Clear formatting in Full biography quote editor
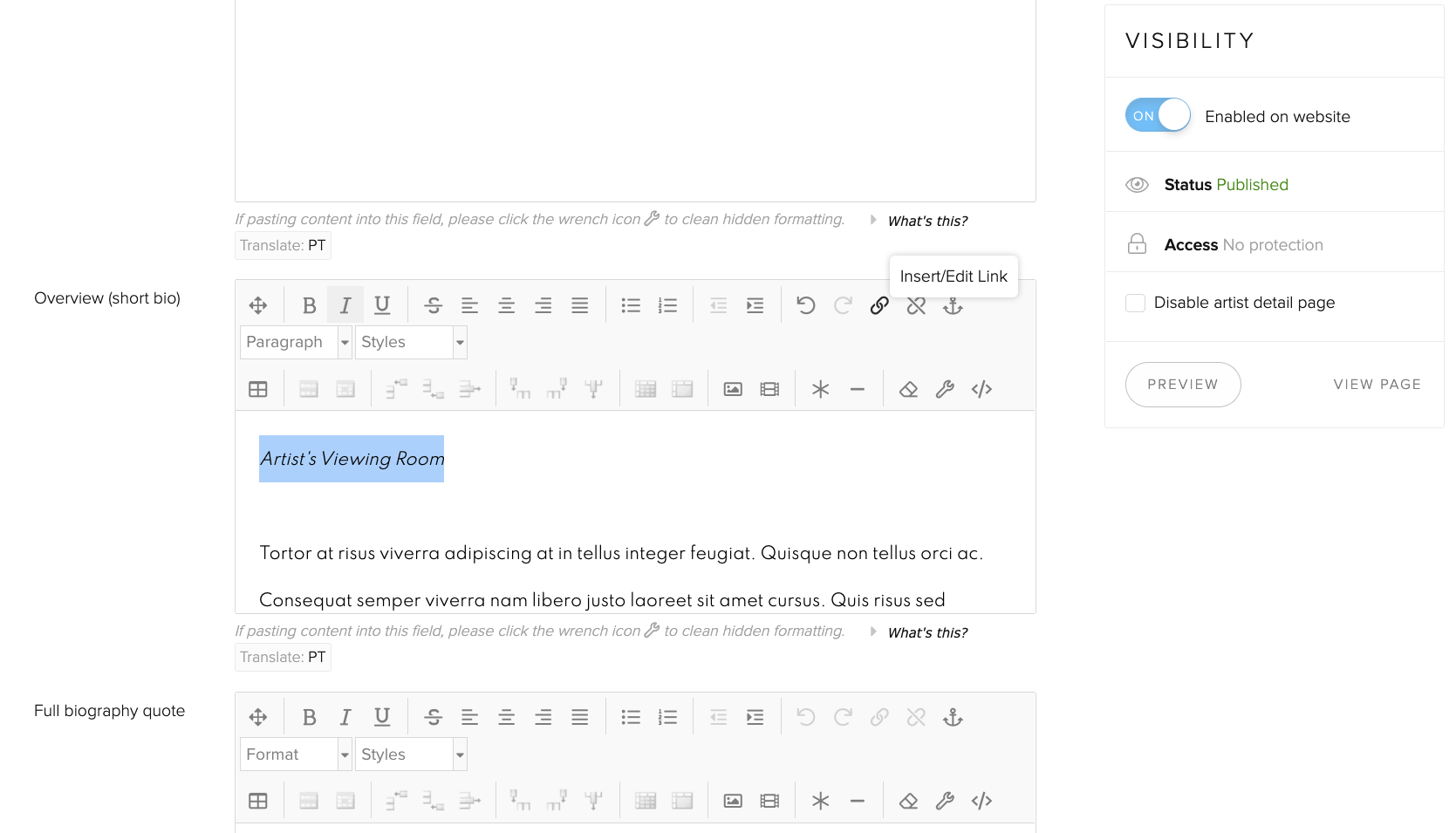Screen dimensions: 1456x833 (908, 801)
